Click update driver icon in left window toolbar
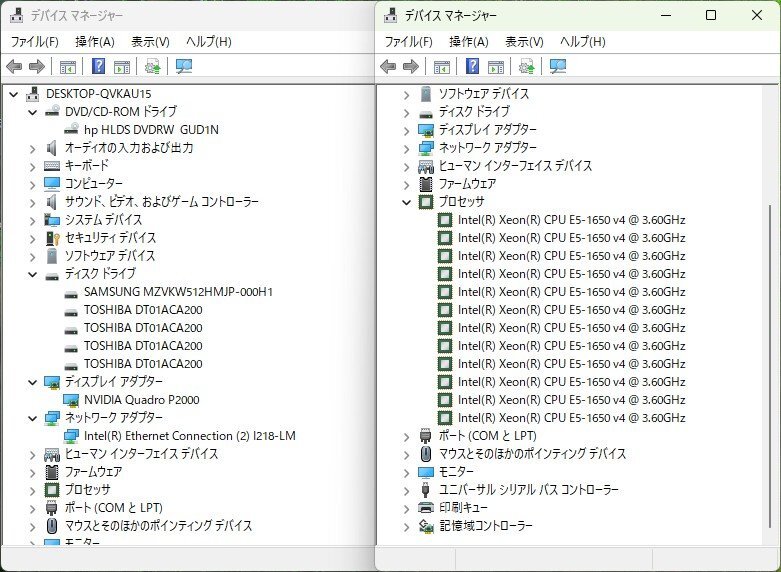Viewport: 781px width, 572px height. point(152,66)
